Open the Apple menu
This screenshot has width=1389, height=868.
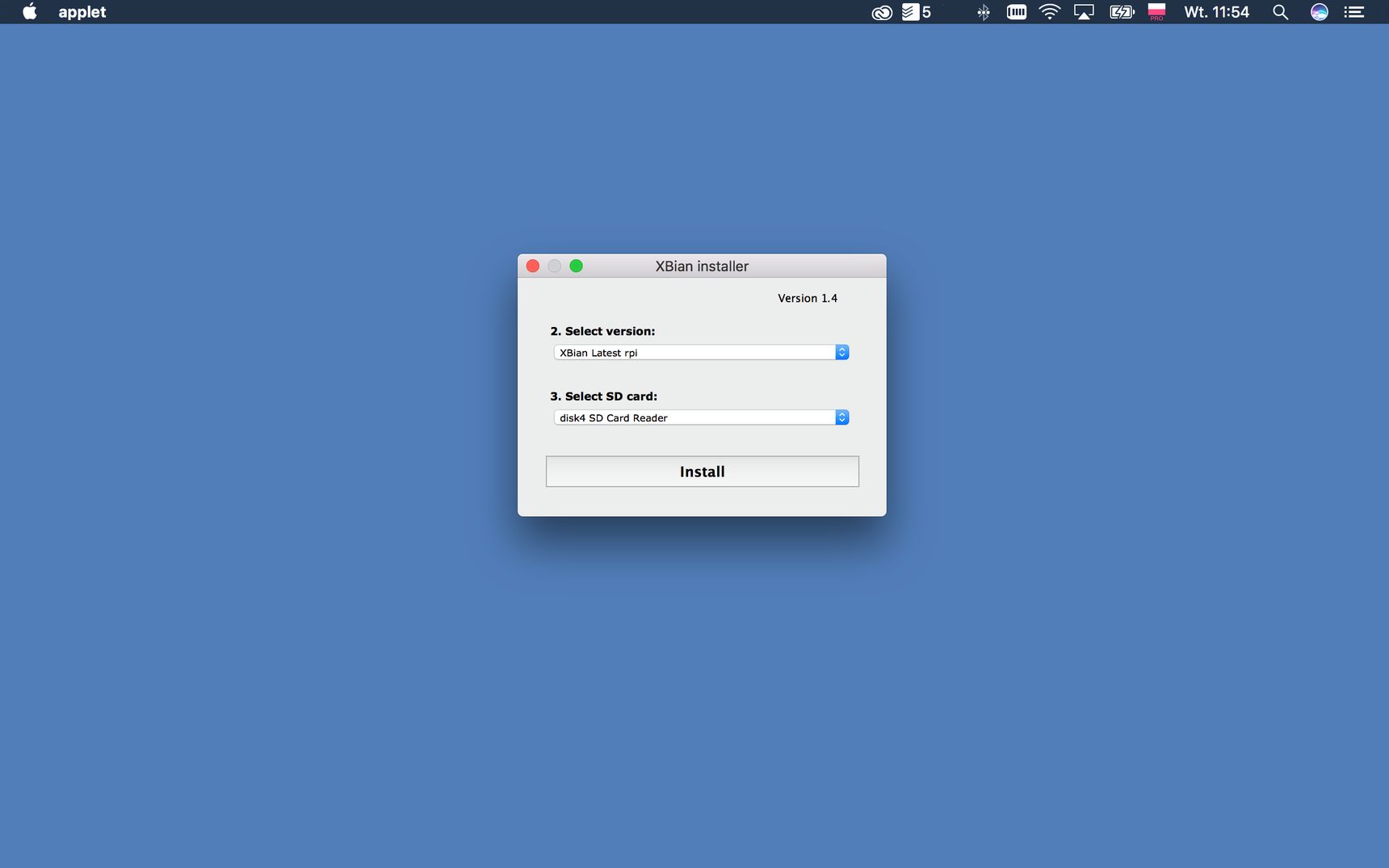30,12
